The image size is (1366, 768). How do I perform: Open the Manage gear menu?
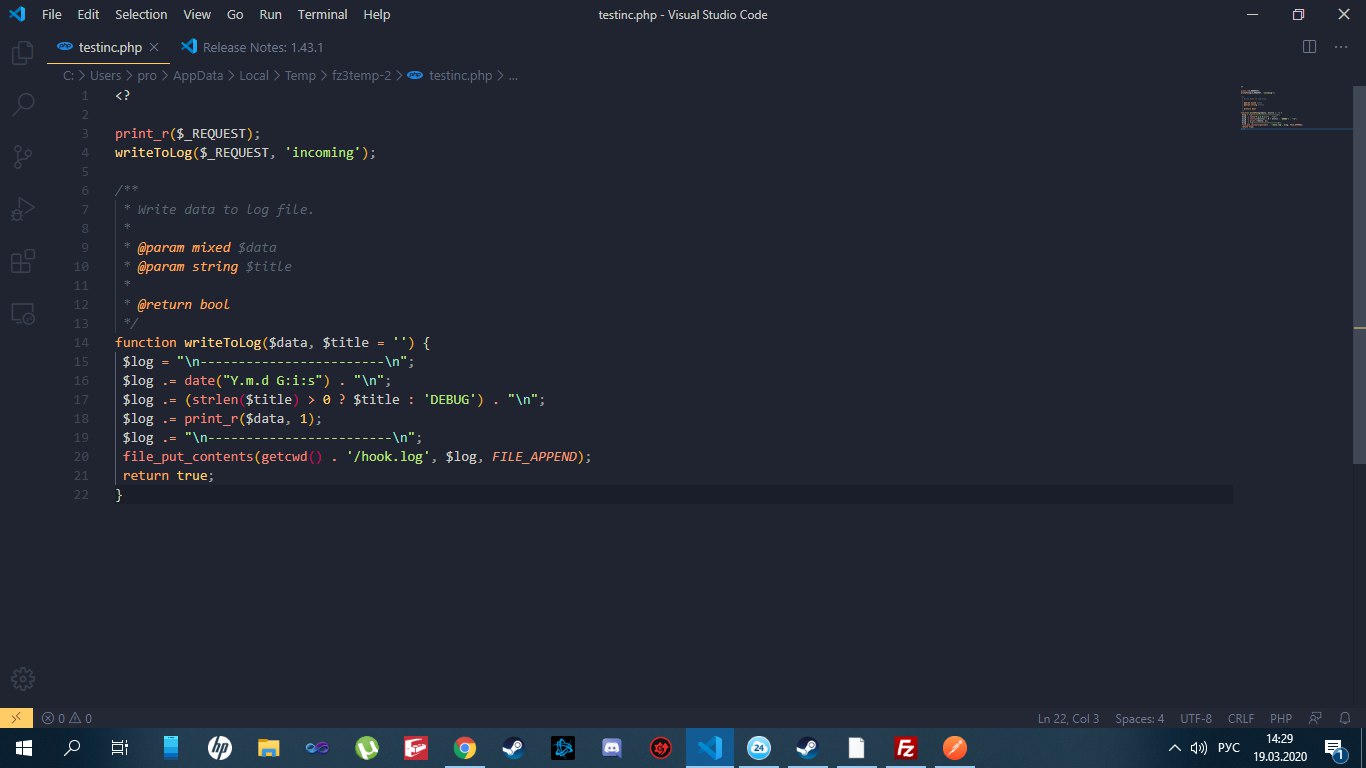[23, 677]
